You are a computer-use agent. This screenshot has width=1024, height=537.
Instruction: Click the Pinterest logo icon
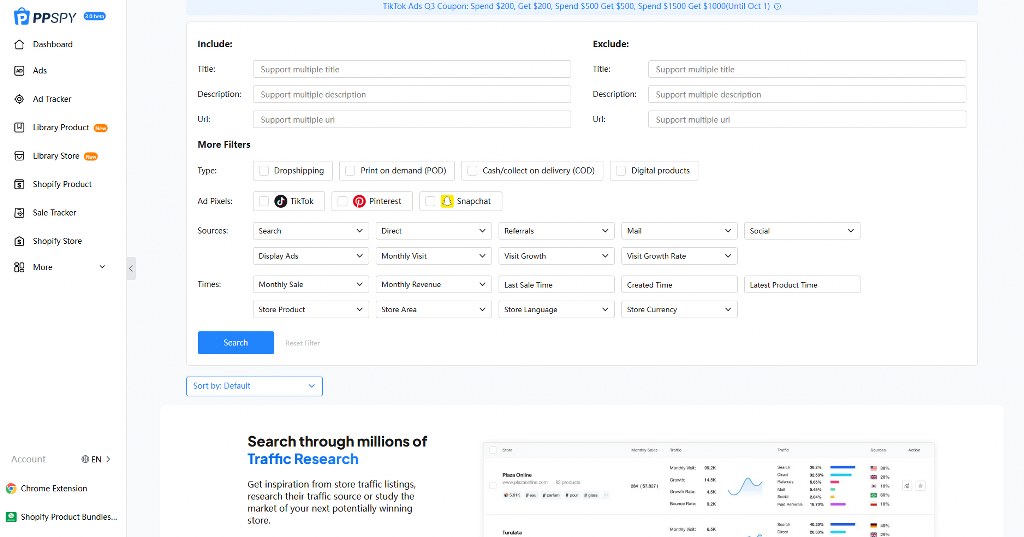click(x=359, y=201)
